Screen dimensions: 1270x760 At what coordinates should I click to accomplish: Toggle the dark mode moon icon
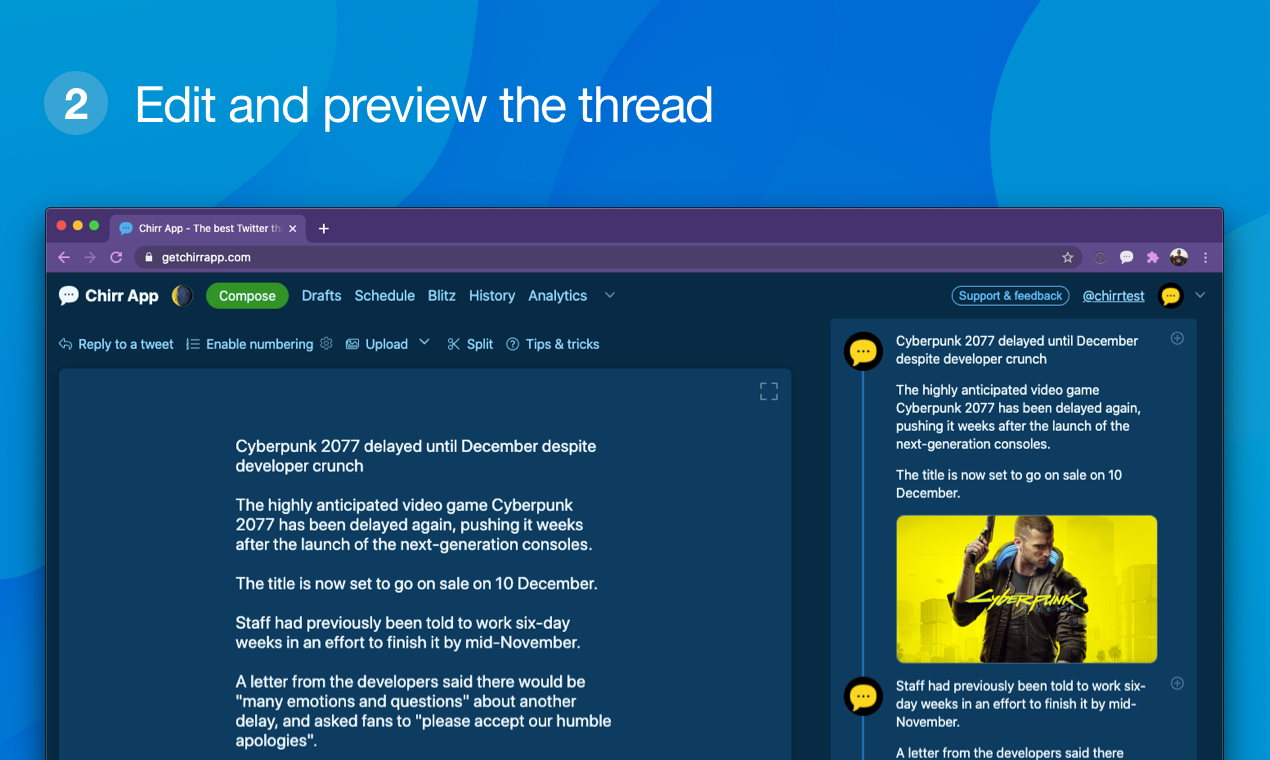[182, 296]
